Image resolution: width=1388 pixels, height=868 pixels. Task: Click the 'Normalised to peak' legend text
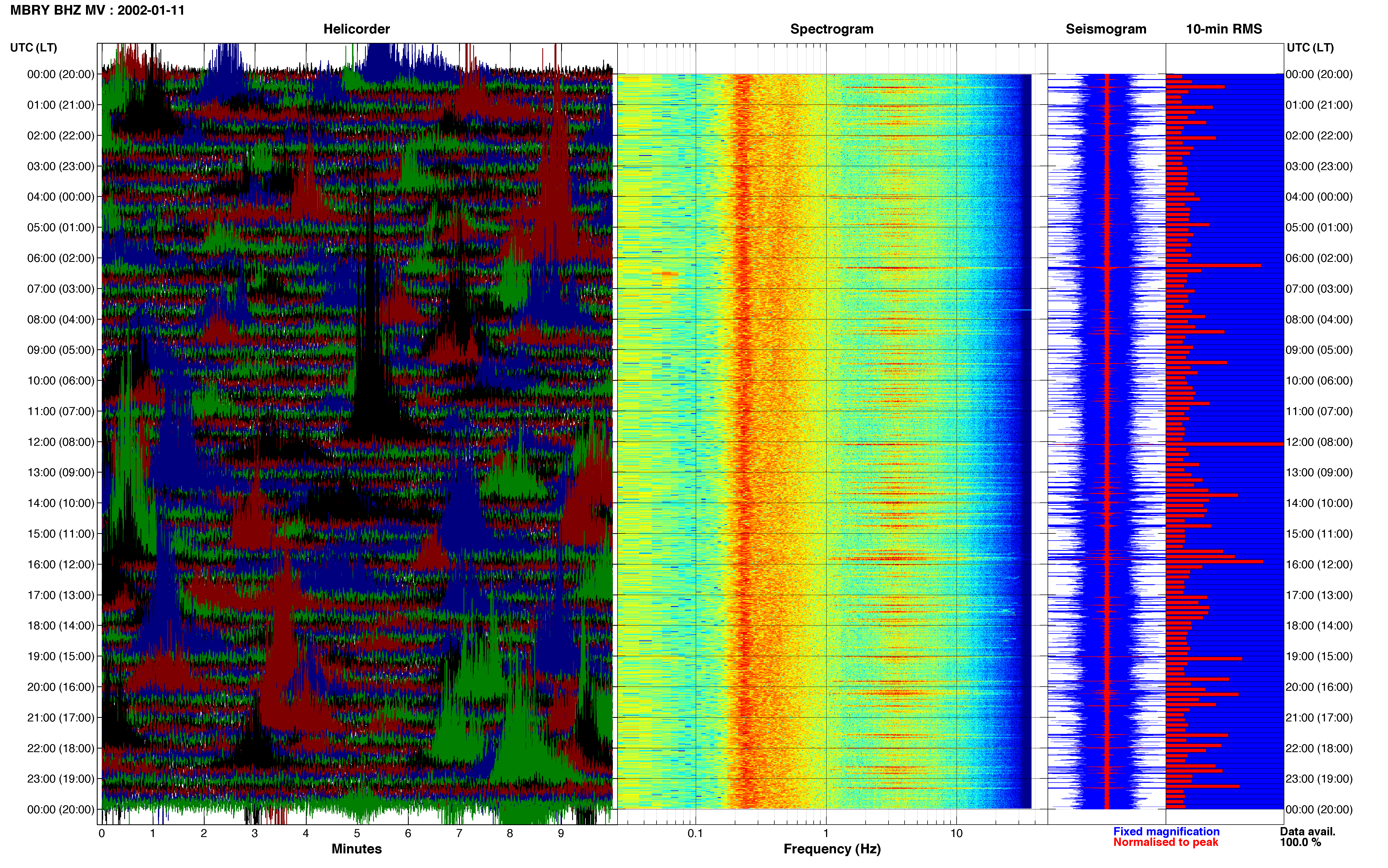click(1165, 842)
